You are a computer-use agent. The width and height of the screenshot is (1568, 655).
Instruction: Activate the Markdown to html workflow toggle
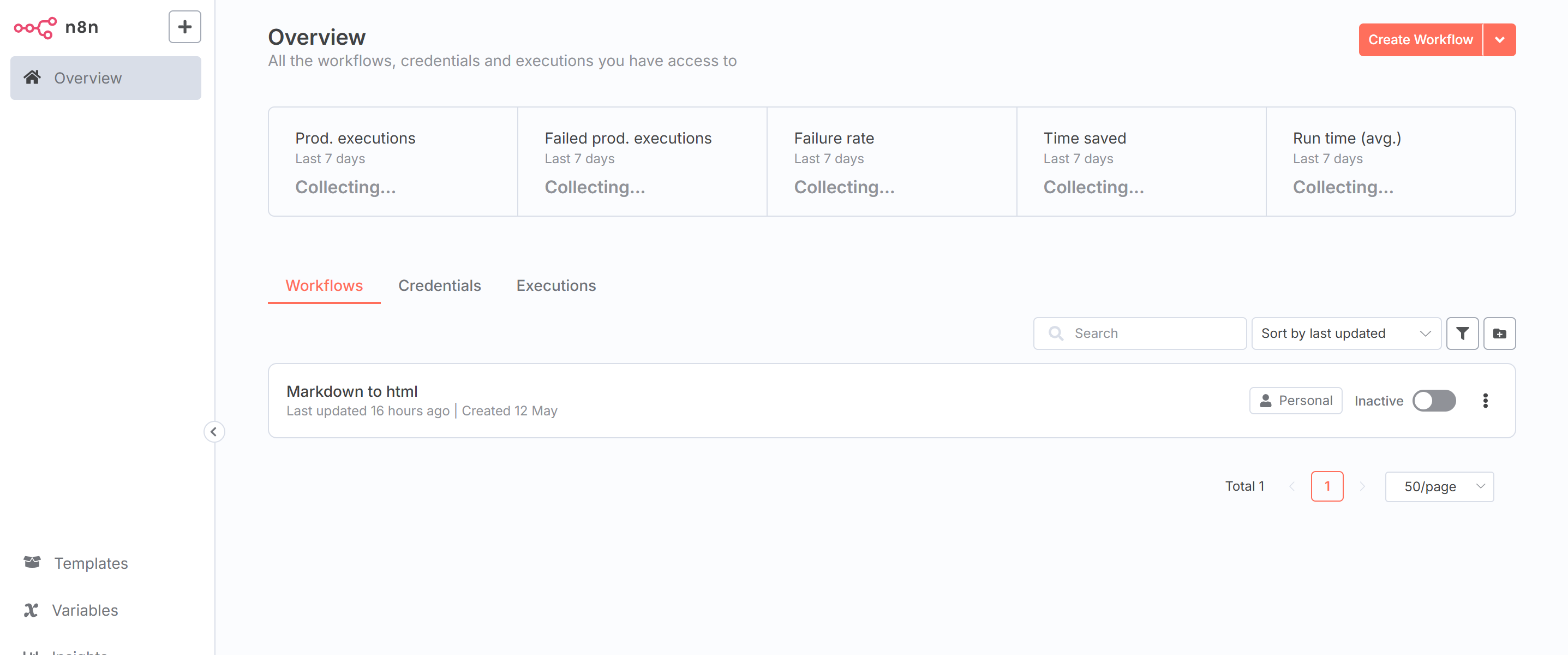point(1433,401)
